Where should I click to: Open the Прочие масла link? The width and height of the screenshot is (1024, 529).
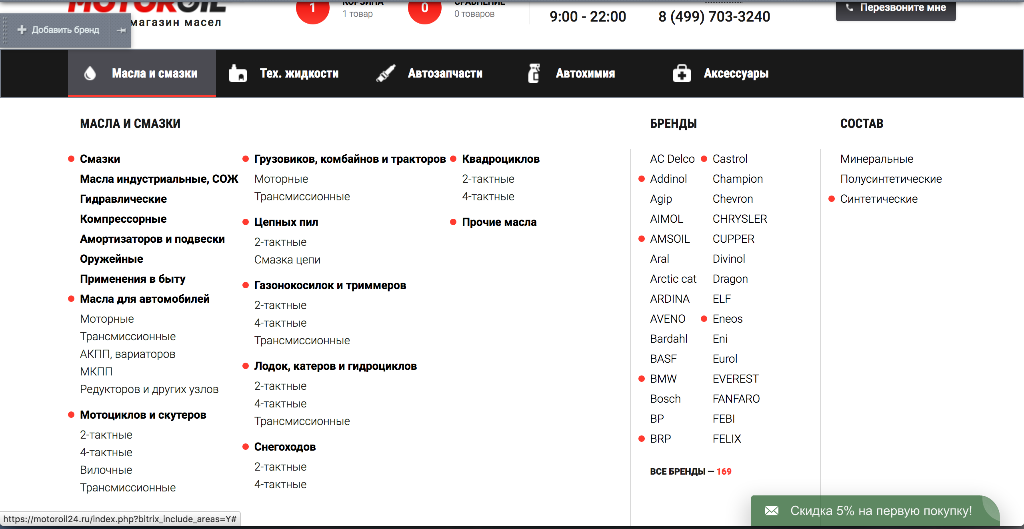tap(500, 223)
